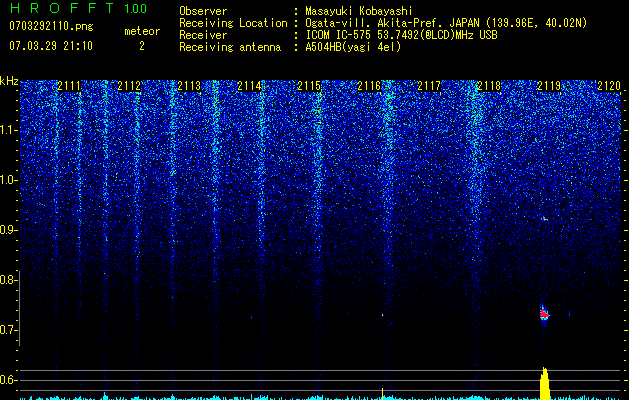Screen dimensions: 629x400
Task: Click the ICOM IC-575 receiver text
Action: 401,35
